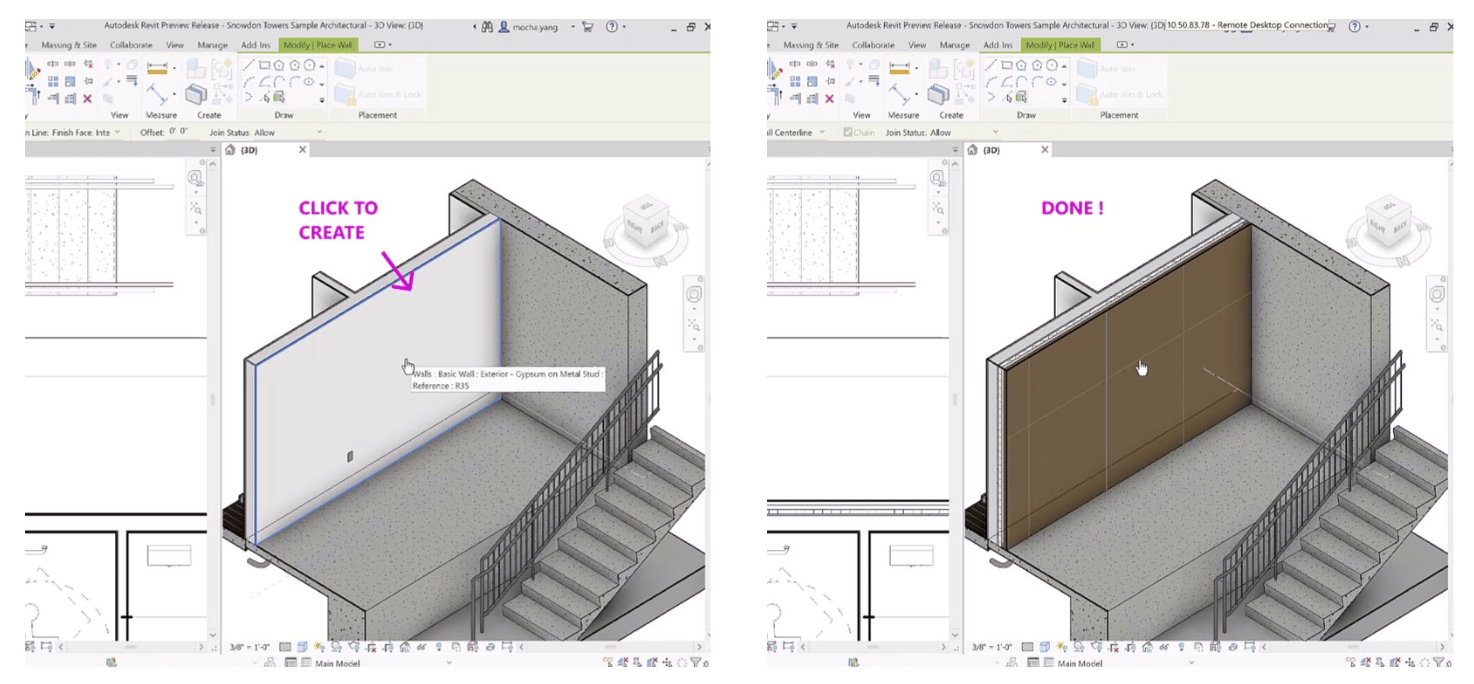Viewport: 1474px width, 684px height.
Task: Toggle Select Links in right status bar
Action: point(1349,662)
